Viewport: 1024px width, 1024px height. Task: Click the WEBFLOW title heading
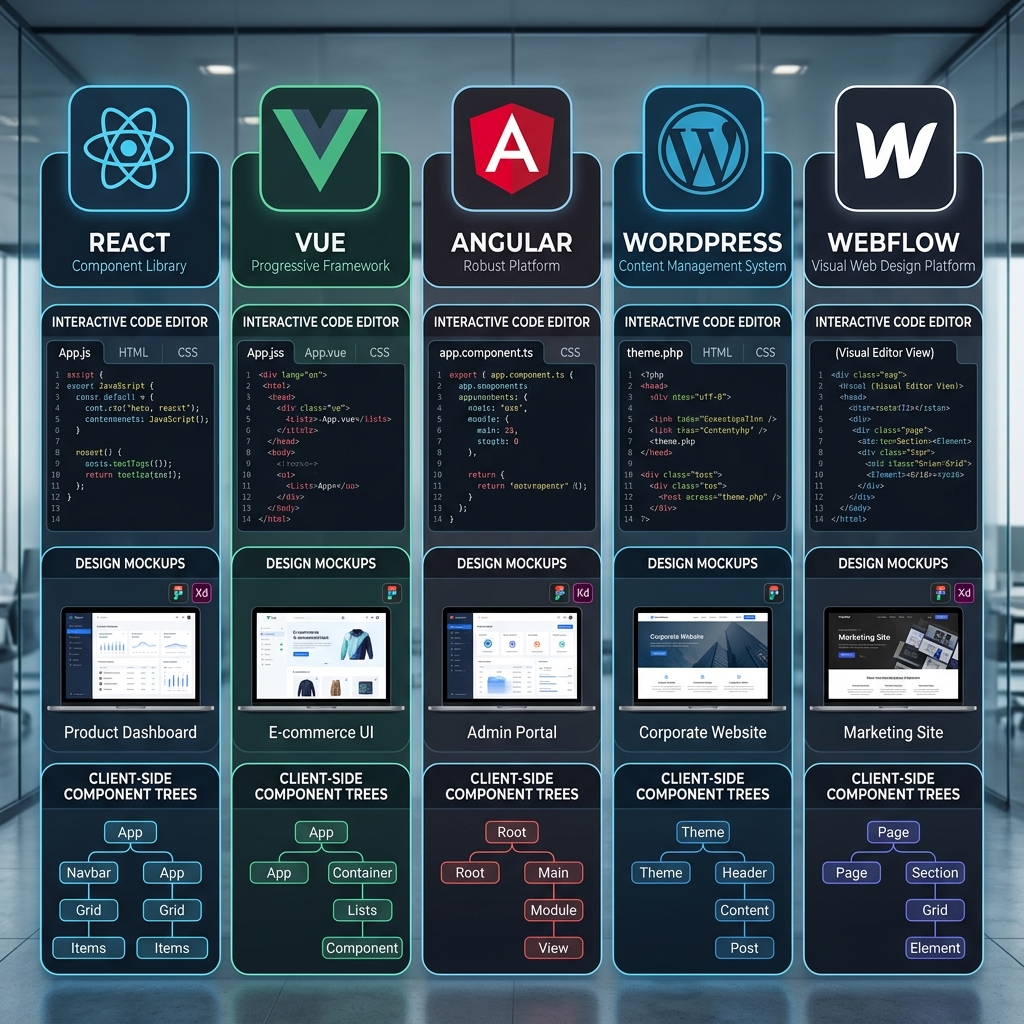893,243
